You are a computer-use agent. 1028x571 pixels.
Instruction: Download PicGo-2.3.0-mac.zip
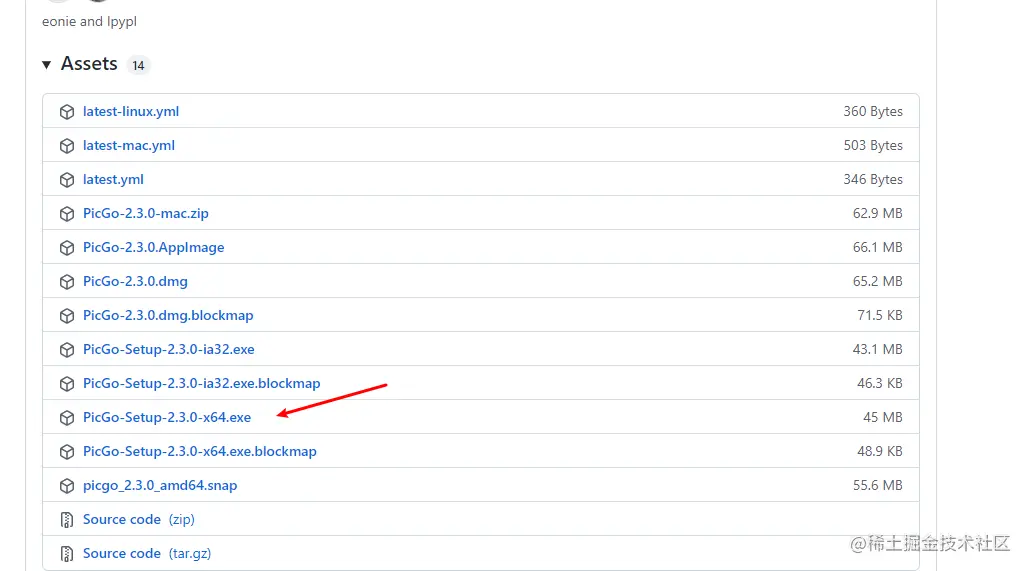(146, 213)
